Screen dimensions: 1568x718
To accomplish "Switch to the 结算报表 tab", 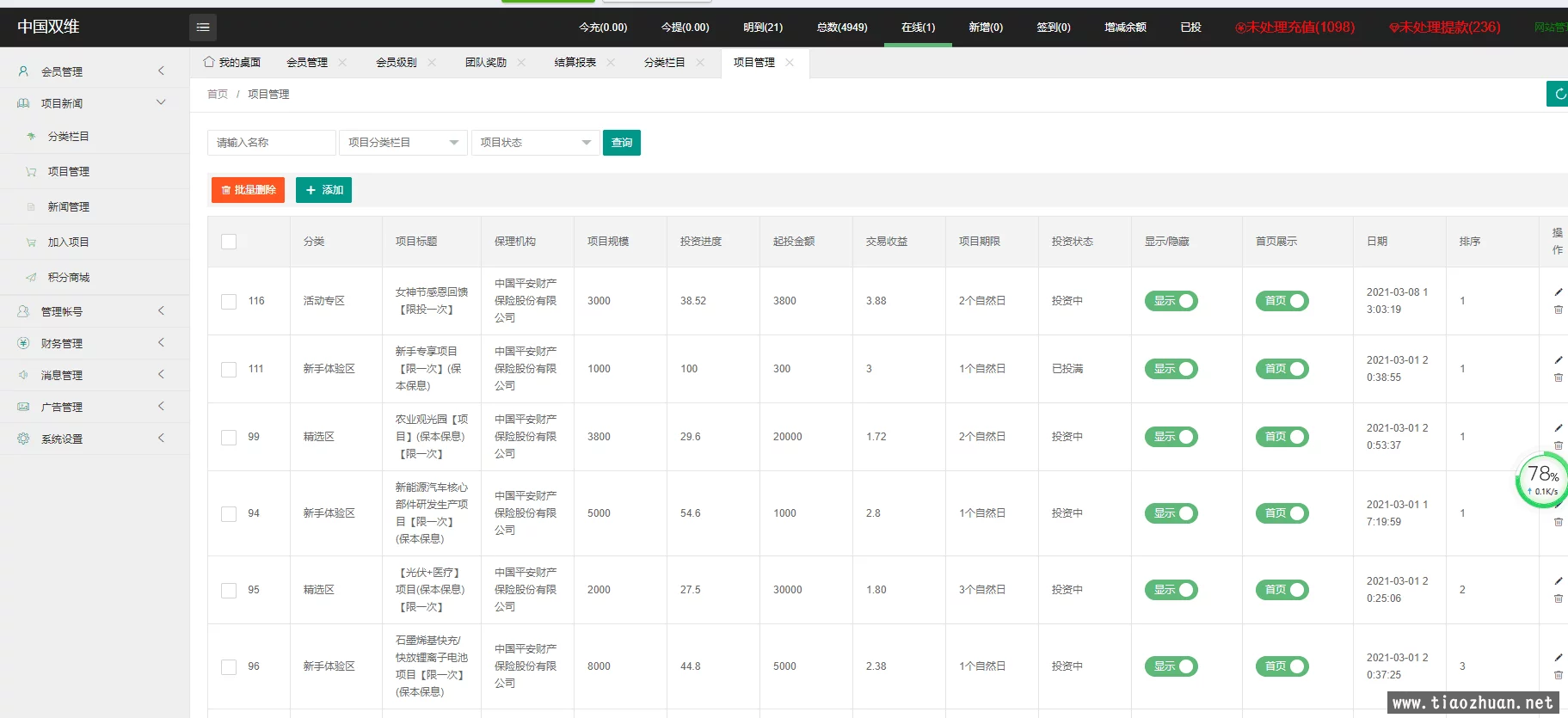I will [x=575, y=62].
